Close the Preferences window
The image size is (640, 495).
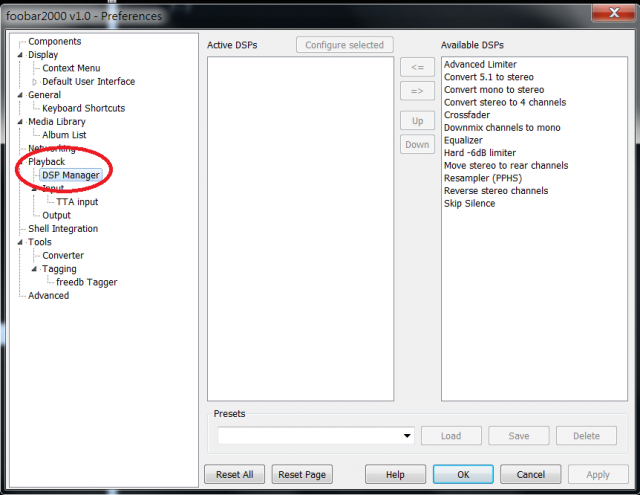[614, 13]
